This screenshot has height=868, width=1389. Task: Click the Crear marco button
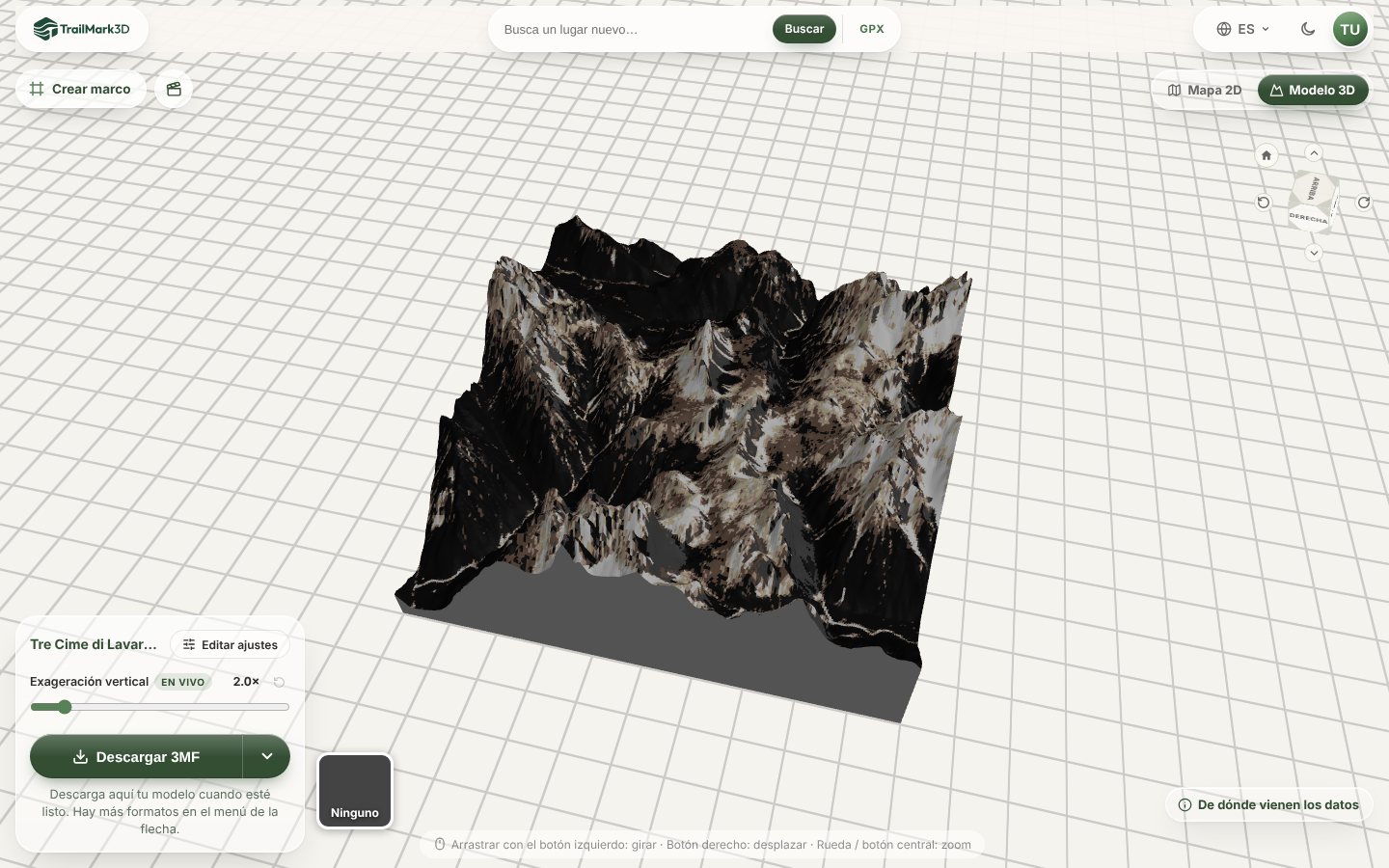pyautogui.click(x=81, y=89)
